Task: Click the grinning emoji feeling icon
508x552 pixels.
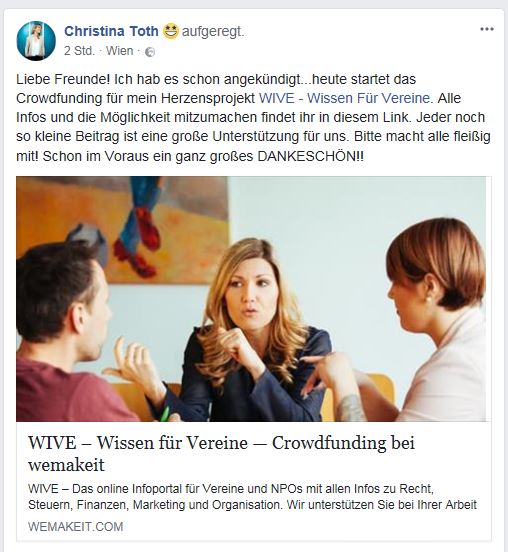Action: coord(171,31)
